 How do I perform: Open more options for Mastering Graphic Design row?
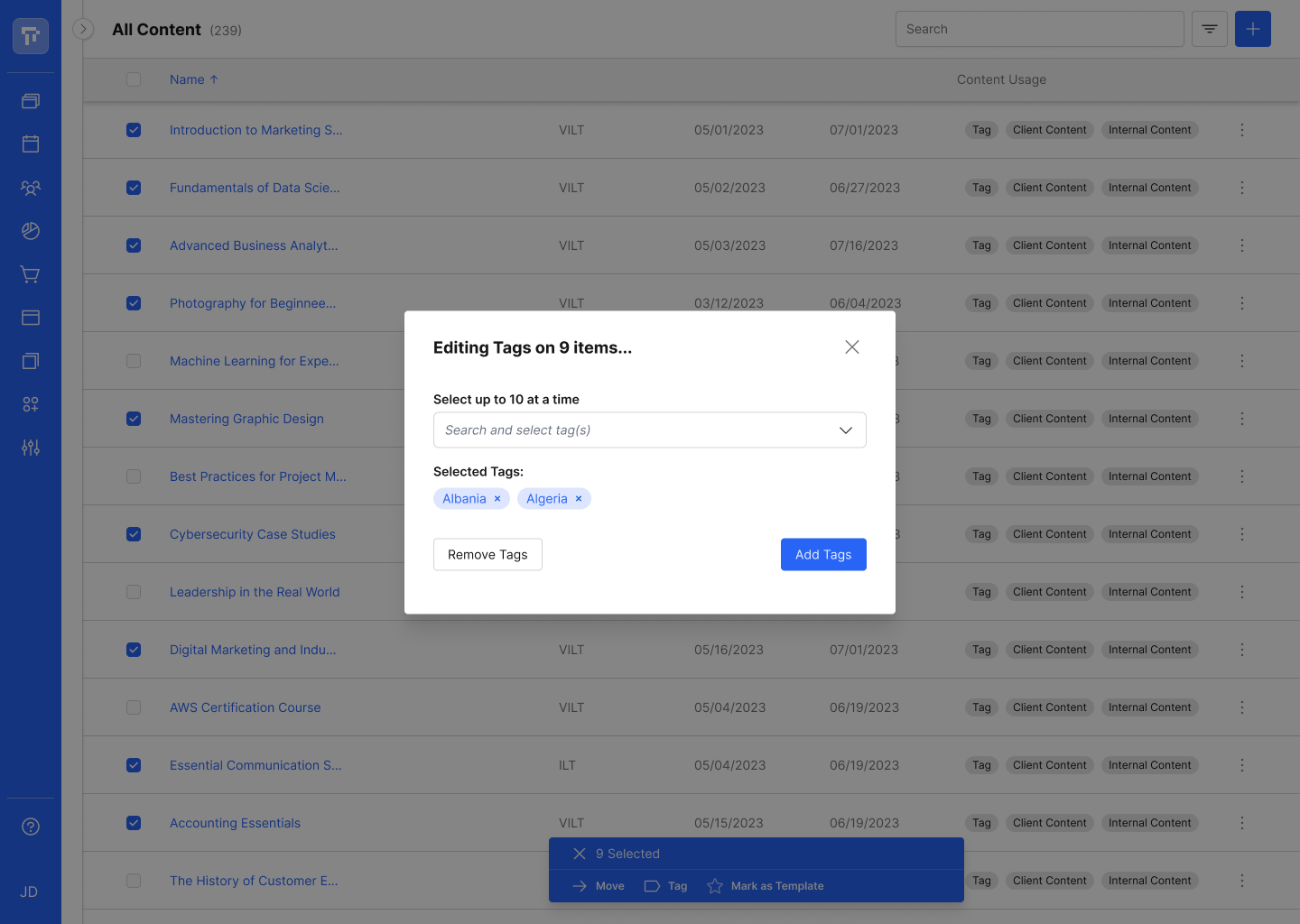pyautogui.click(x=1242, y=419)
